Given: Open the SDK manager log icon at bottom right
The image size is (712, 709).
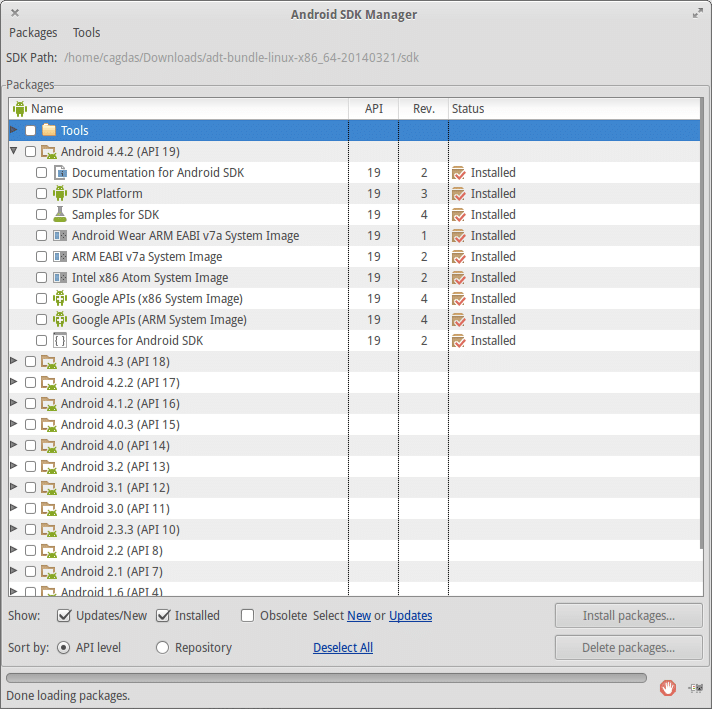Looking at the screenshot, I should [695, 688].
